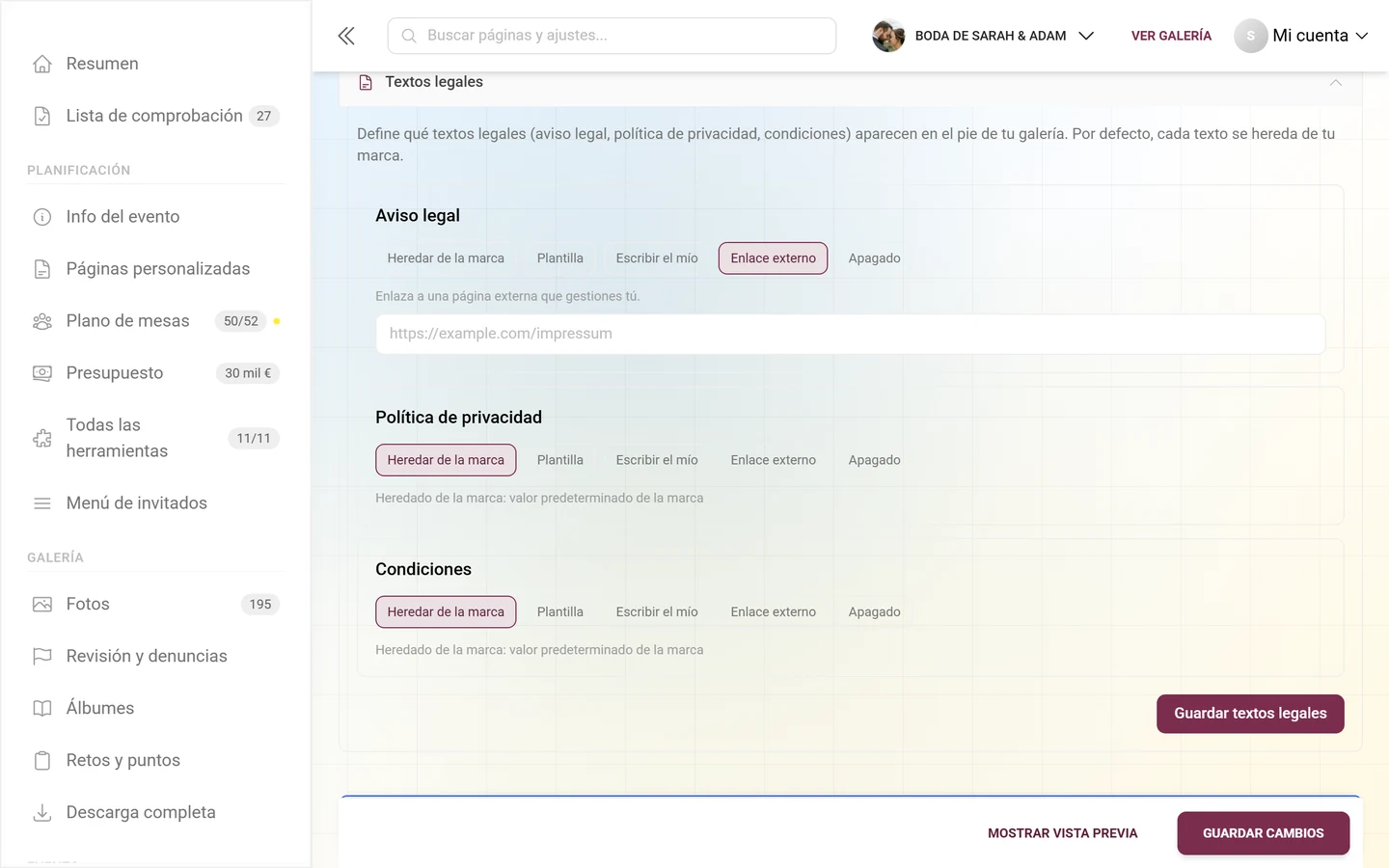Open the Mi cuenta dropdown
This screenshot has width=1389, height=868.
tap(1302, 36)
